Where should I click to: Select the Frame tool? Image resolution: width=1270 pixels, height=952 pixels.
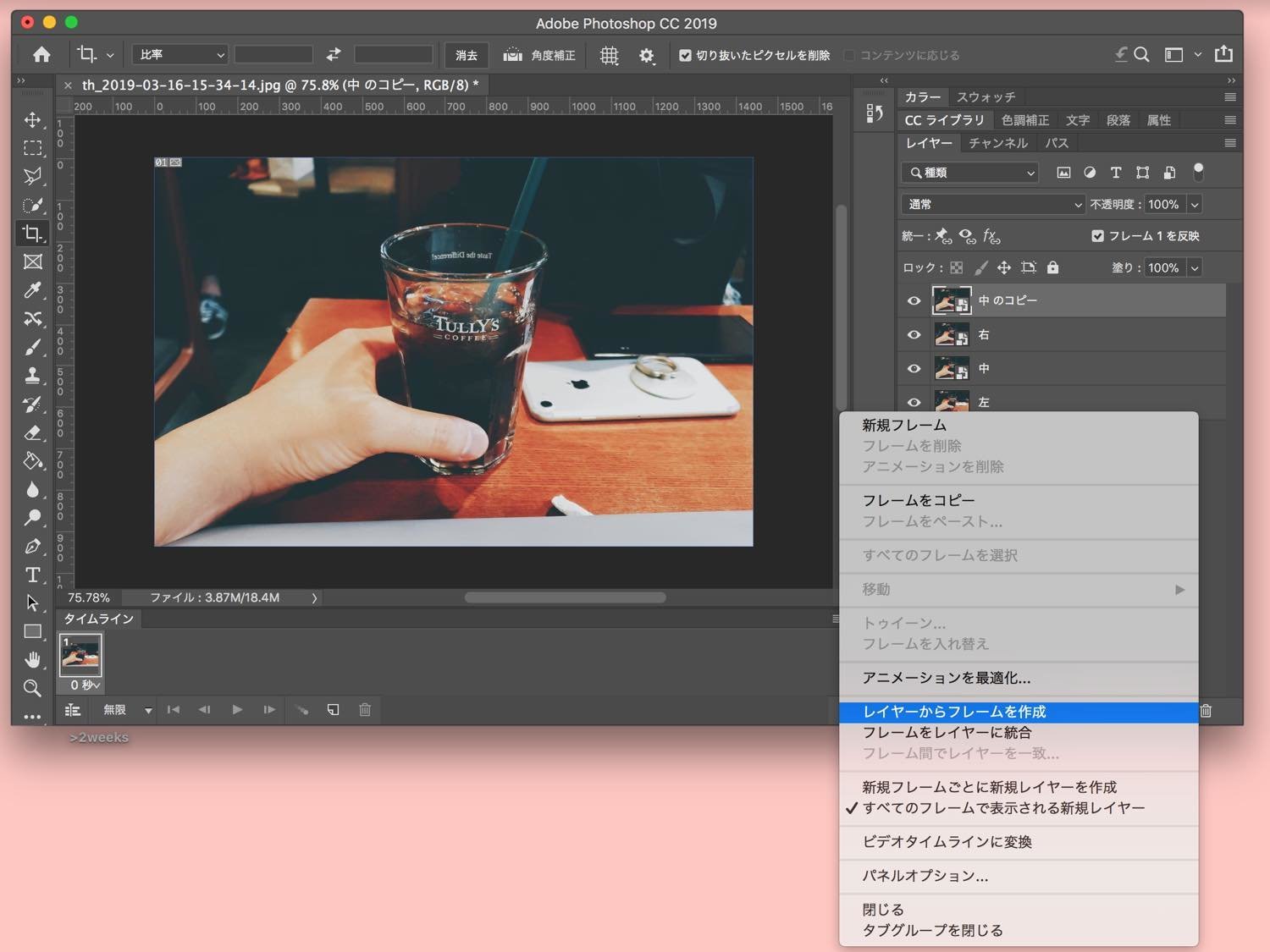pyautogui.click(x=32, y=261)
